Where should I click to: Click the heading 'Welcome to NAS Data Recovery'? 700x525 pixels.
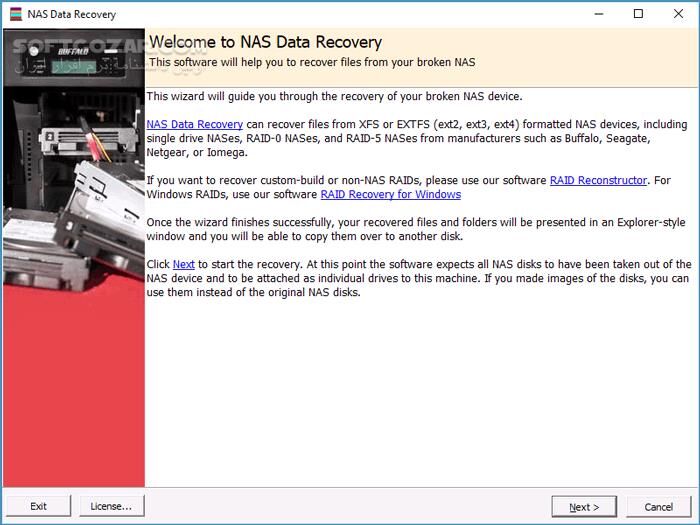[266, 42]
